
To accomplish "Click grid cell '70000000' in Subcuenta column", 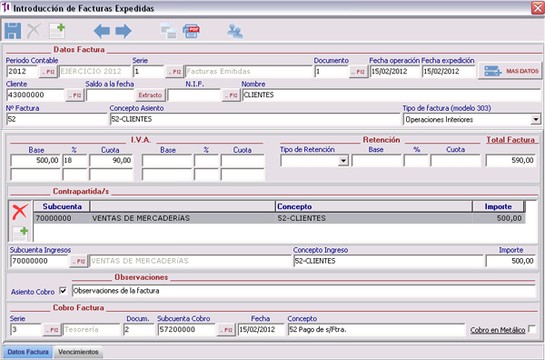I will tap(62, 218).
